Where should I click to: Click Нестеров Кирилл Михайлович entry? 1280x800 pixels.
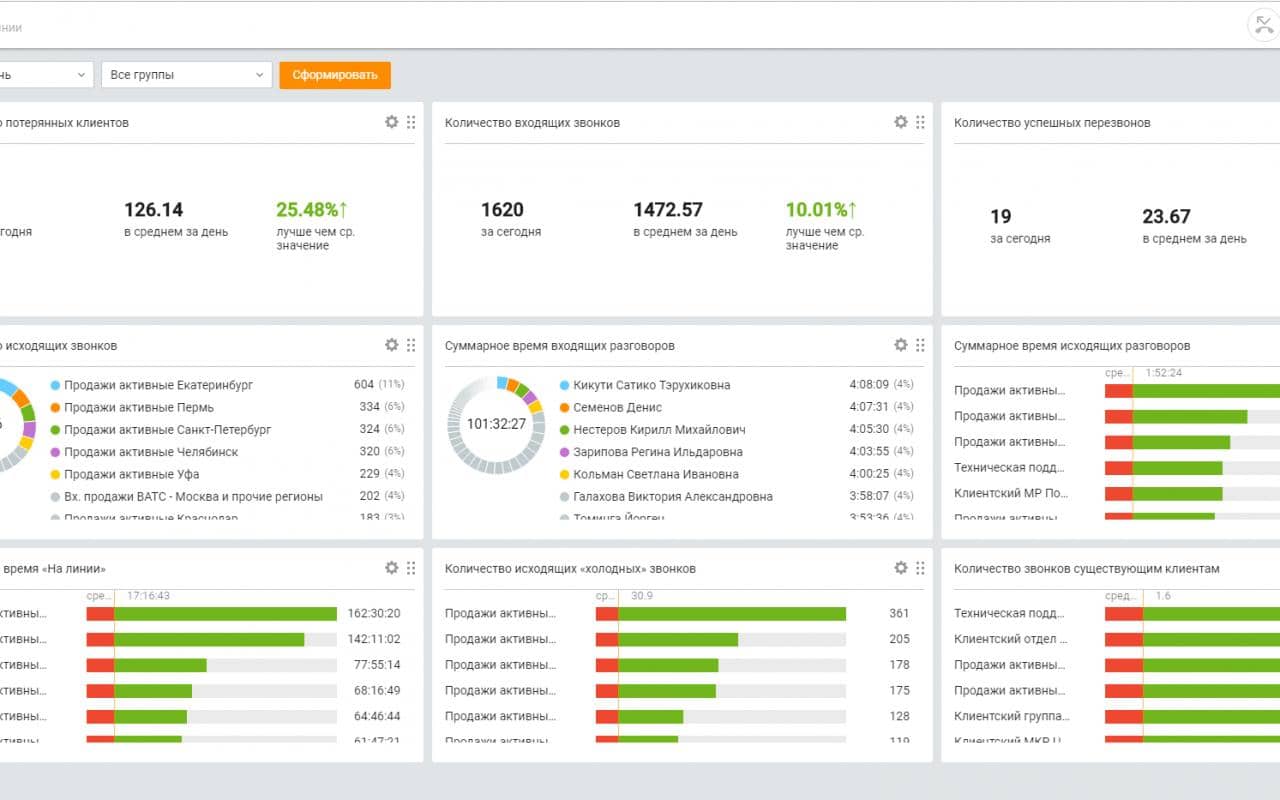(x=659, y=430)
